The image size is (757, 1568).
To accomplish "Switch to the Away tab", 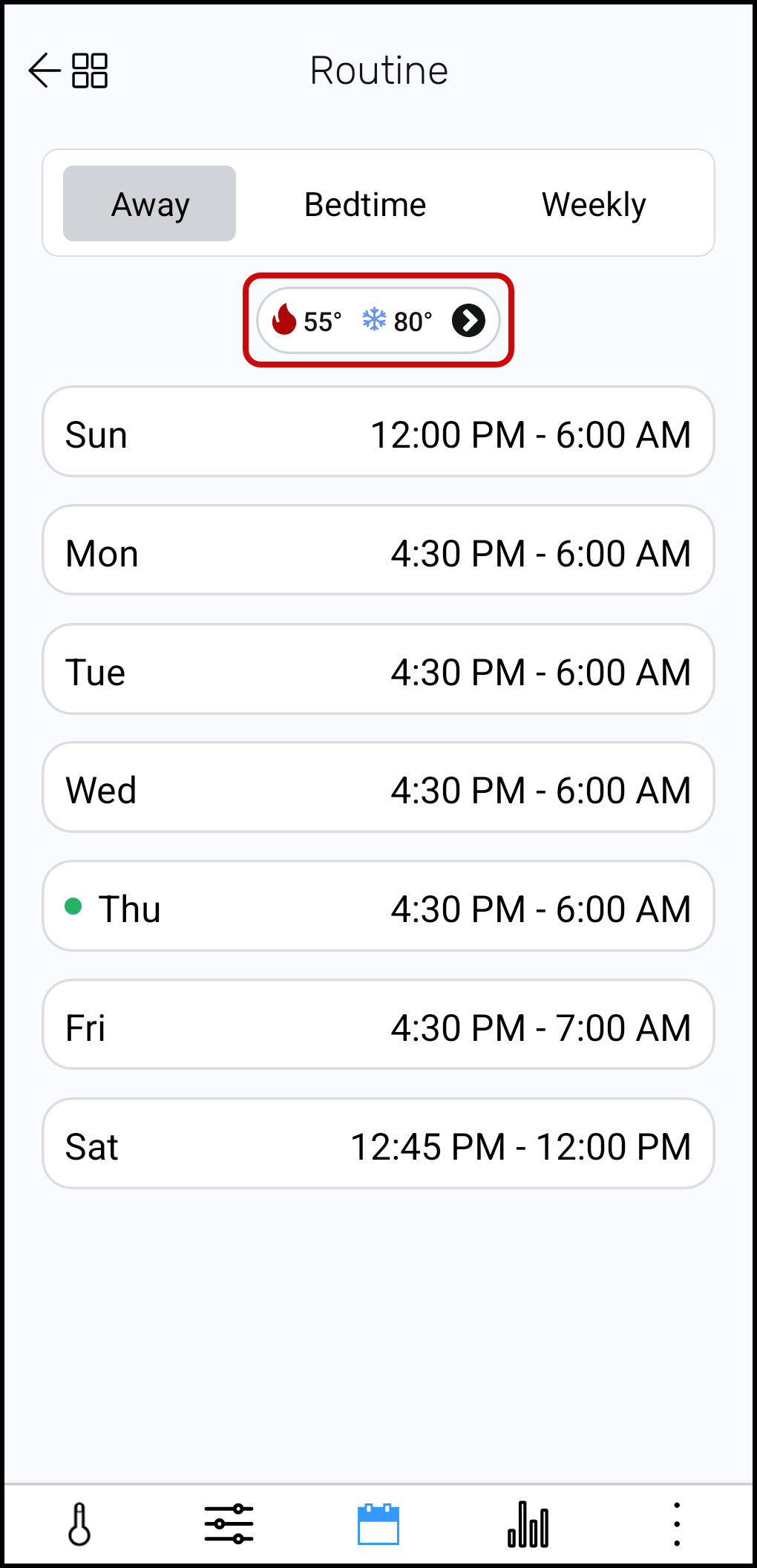I will tap(150, 204).
